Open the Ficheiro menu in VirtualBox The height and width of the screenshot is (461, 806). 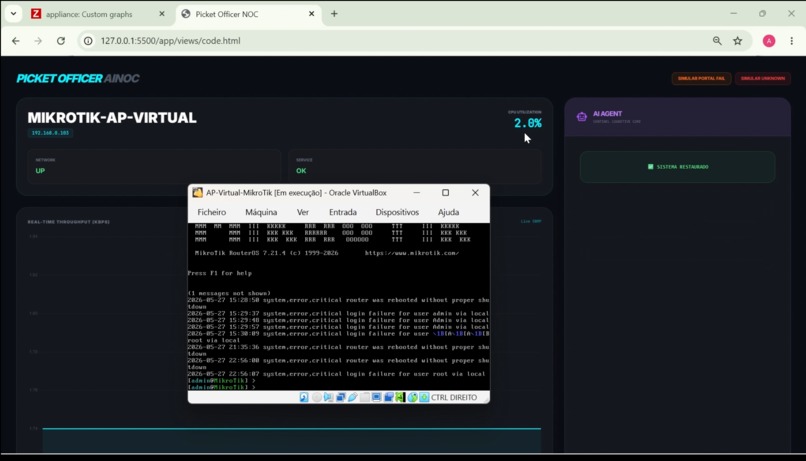point(212,212)
